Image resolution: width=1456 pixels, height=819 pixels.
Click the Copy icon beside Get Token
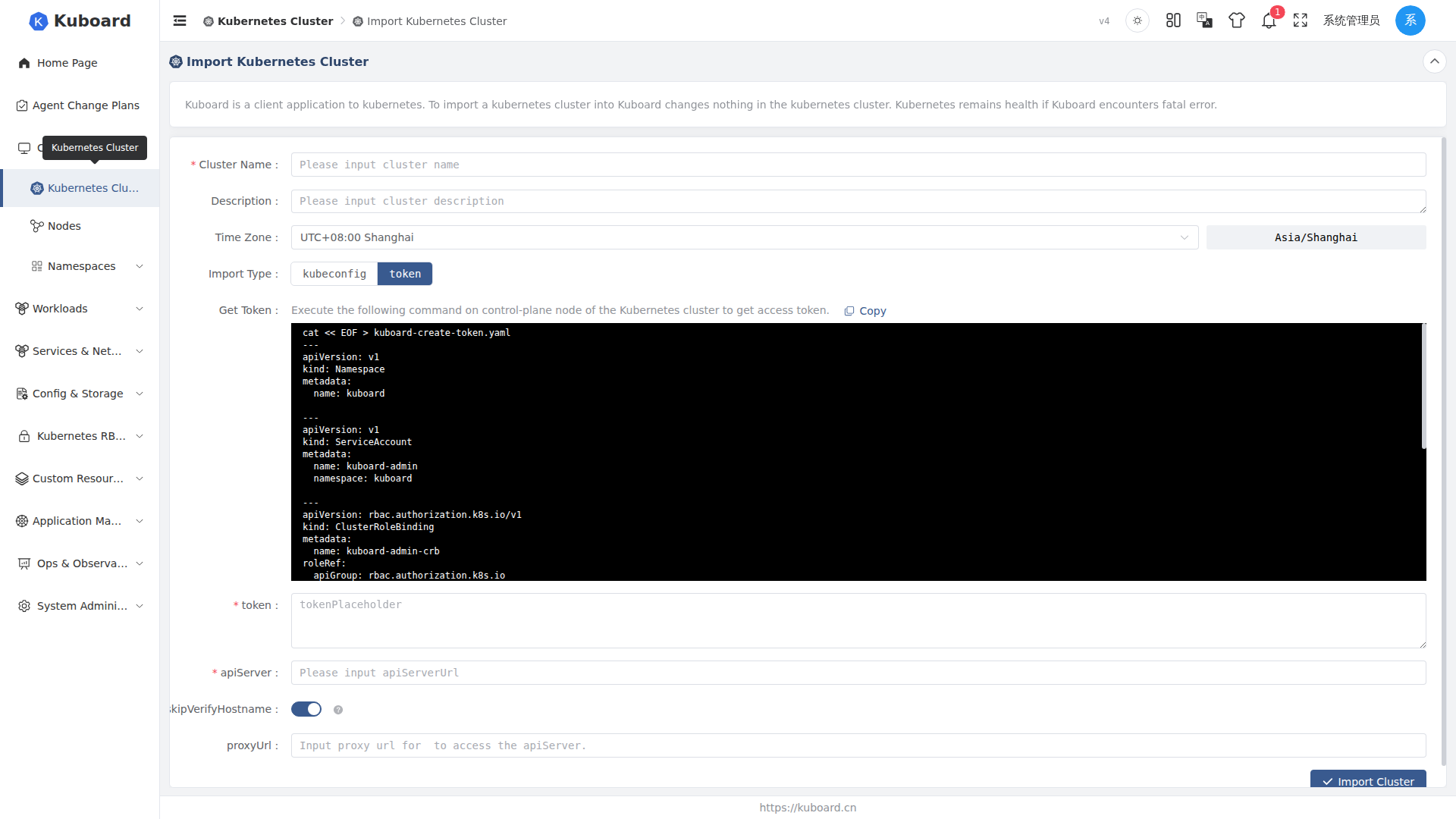pyautogui.click(x=849, y=311)
